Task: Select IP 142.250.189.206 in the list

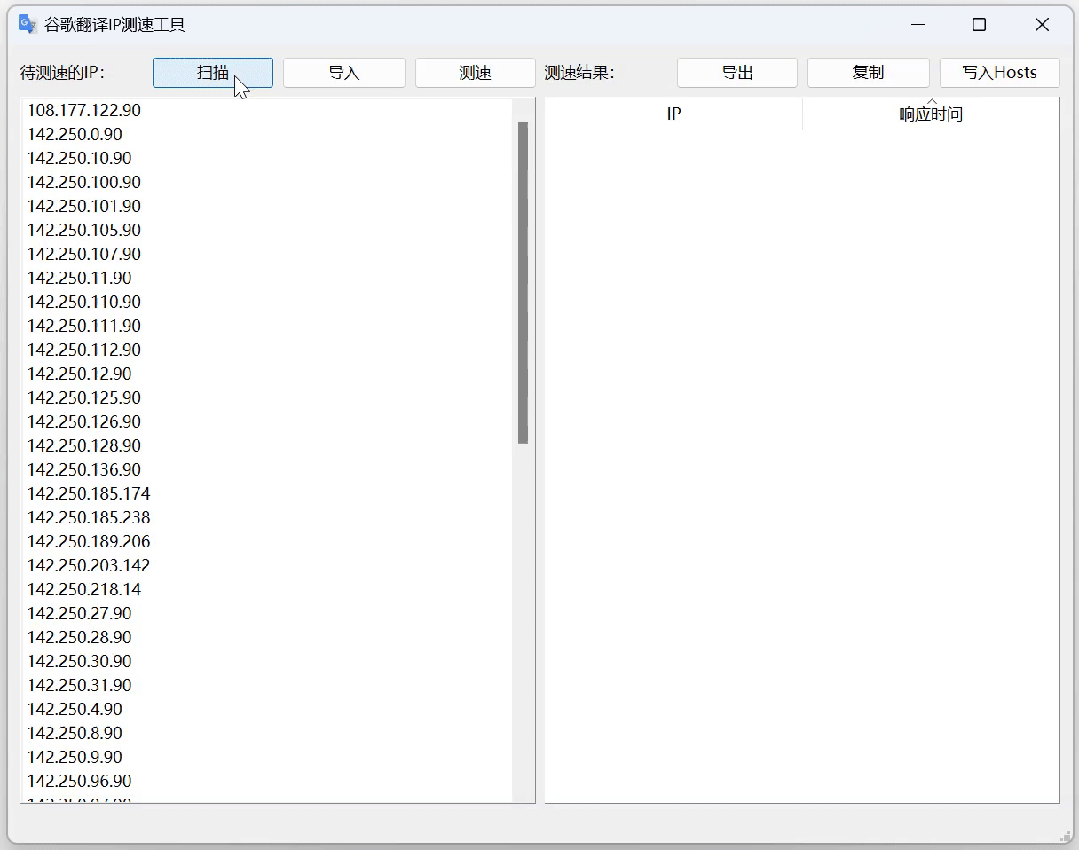Action: [x=89, y=542]
